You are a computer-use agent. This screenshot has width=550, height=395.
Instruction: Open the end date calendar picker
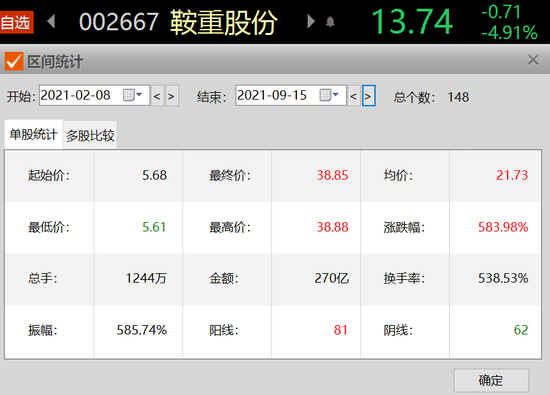tap(329, 95)
